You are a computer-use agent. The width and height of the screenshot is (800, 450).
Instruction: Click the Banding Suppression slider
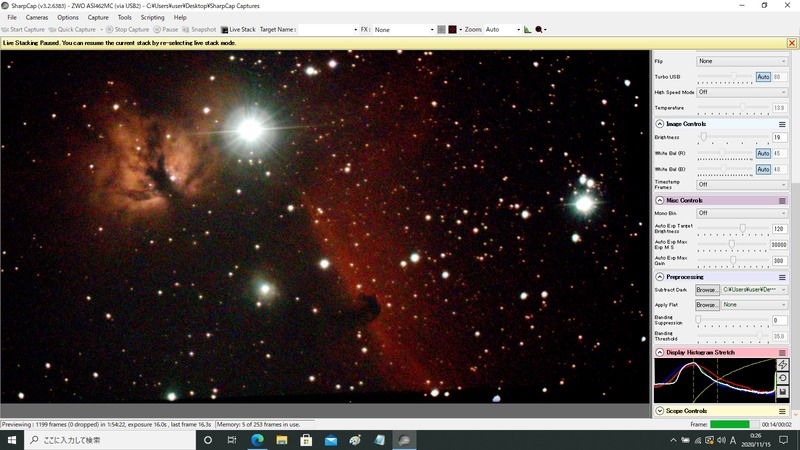733,320
